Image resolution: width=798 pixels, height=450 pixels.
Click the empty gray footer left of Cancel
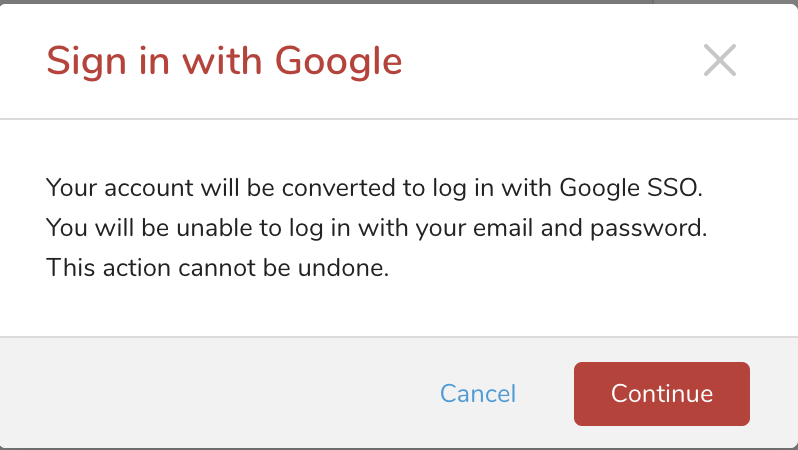pyautogui.click(x=200, y=394)
